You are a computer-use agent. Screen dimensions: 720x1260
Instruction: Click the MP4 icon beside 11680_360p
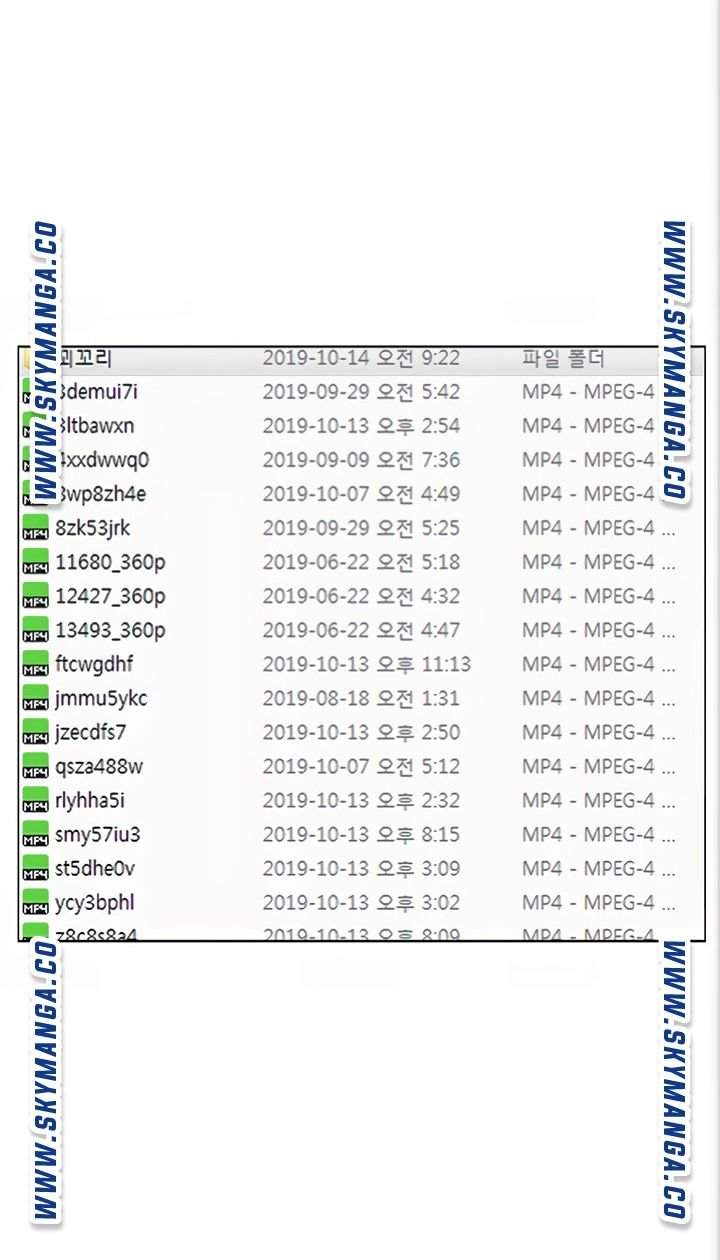pos(35,563)
